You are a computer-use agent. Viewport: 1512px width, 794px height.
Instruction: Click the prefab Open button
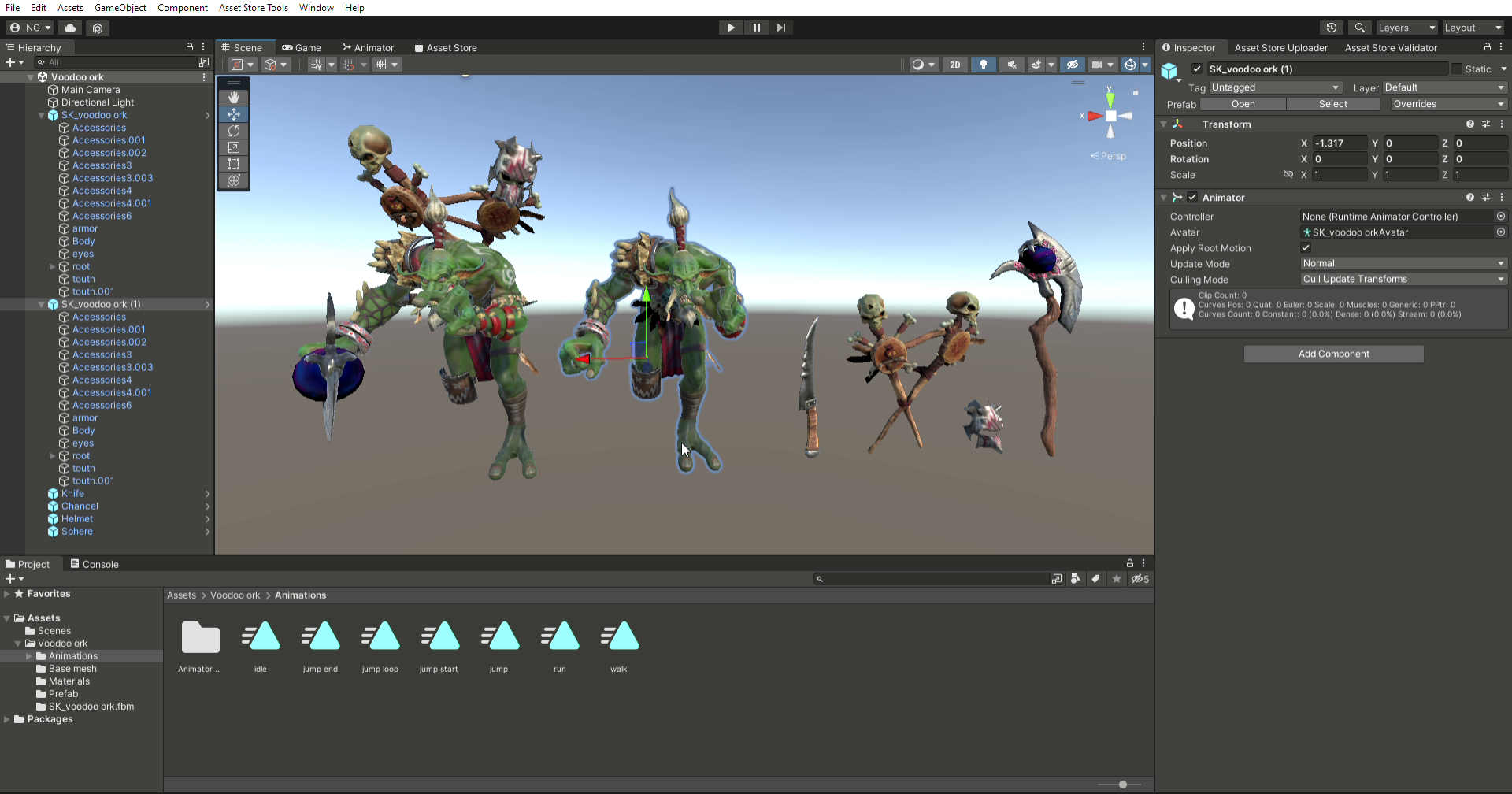[x=1243, y=104]
